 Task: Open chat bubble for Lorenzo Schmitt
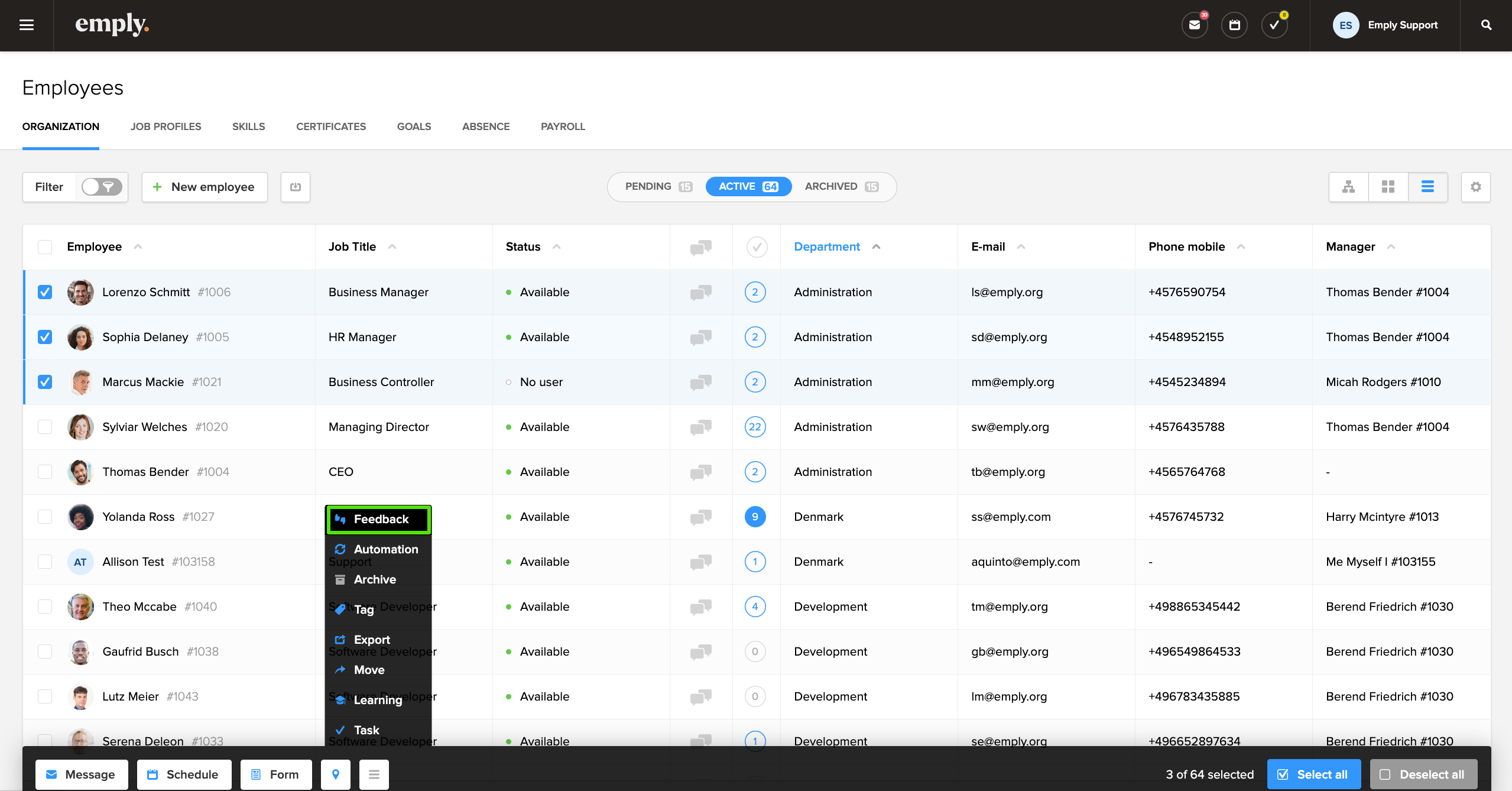coord(700,291)
